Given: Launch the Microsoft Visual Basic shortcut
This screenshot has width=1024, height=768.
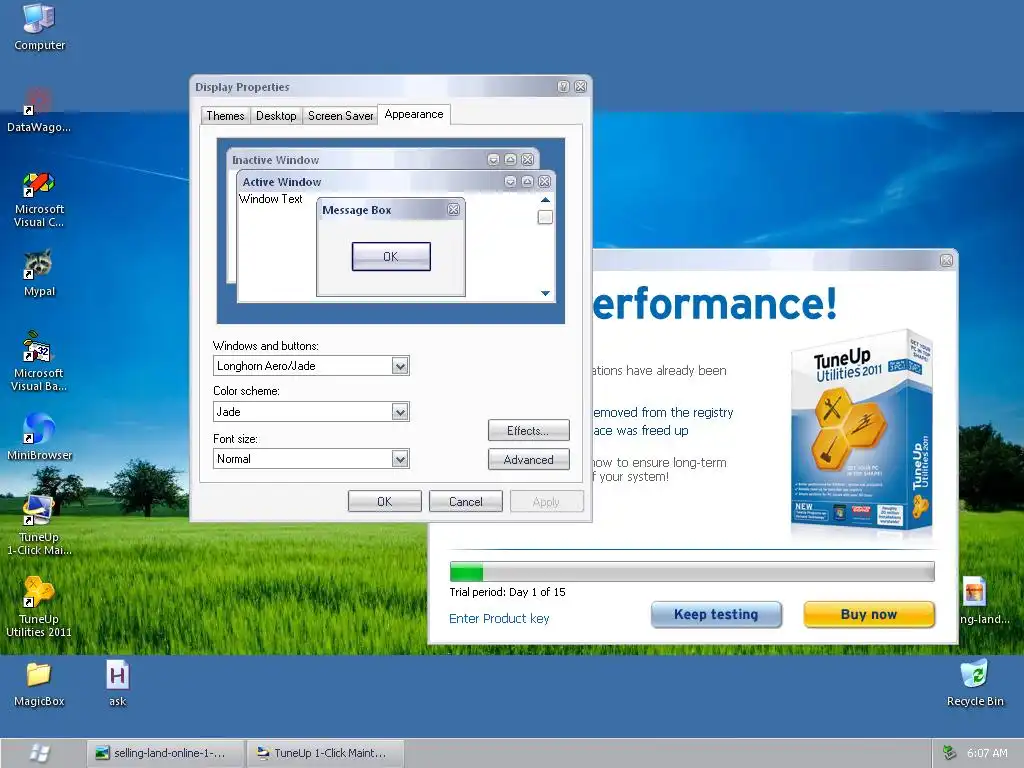Looking at the screenshot, I should point(39,361).
